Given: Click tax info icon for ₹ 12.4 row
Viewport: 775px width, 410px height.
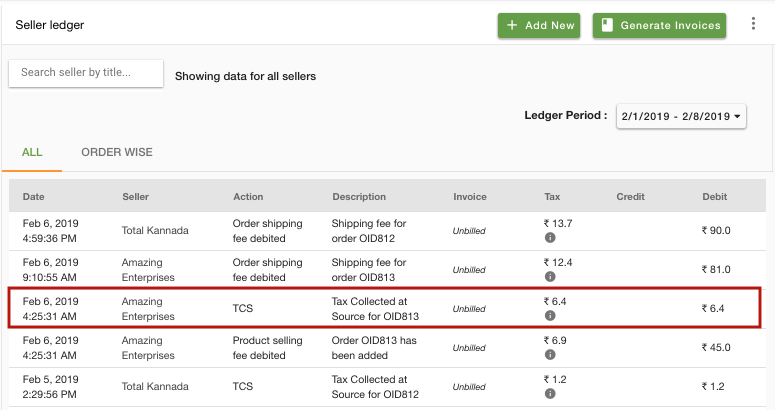Looking at the screenshot, I should pyautogui.click(x=550, y=277).
